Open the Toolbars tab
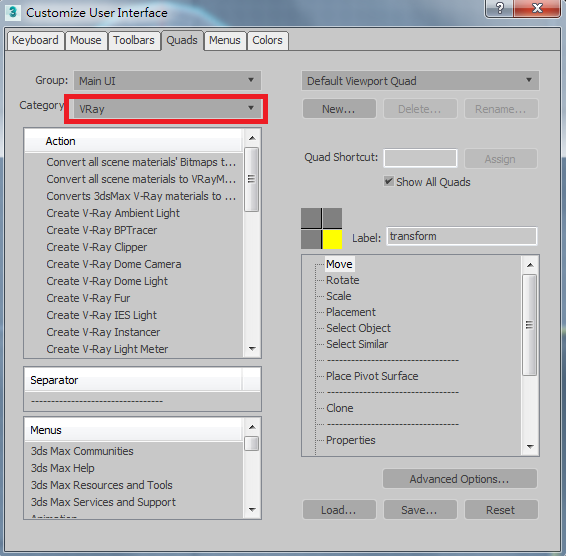 134,40
